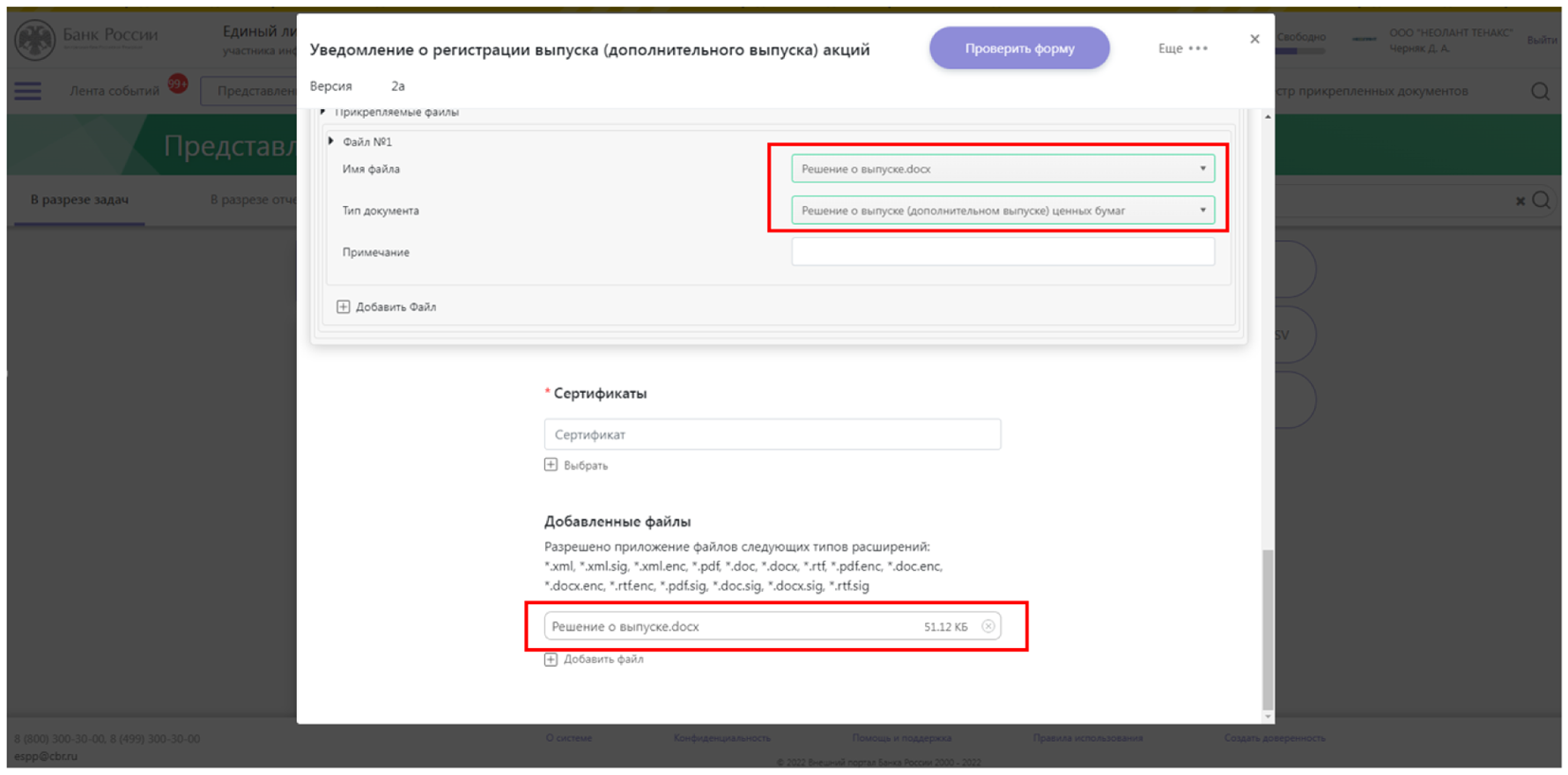Switch to the В разрезе задач tab
The image size is (1568, 775).
click(80, 200)
